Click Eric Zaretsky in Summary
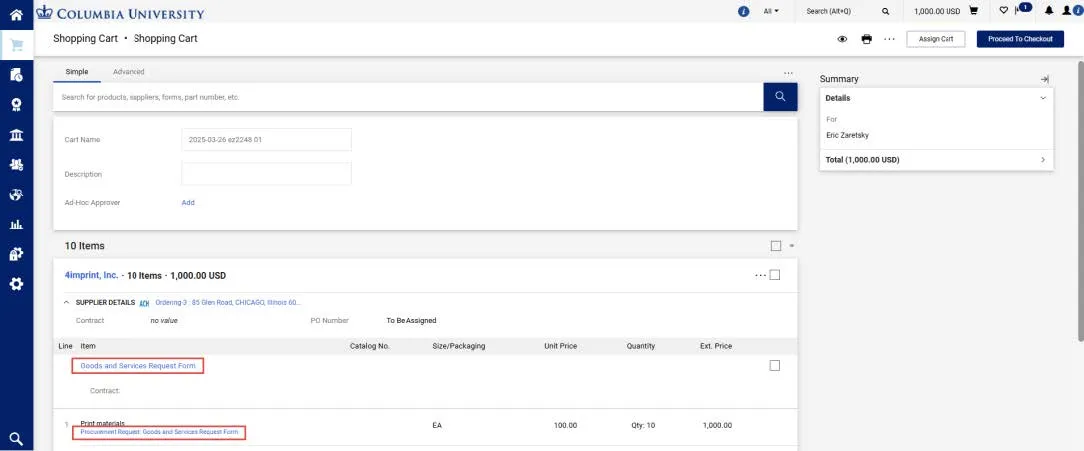 point(848,136)
